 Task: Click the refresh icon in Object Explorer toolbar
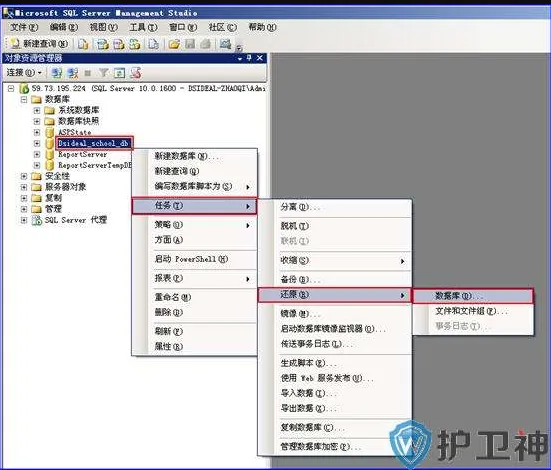click(x=119, y=73)
